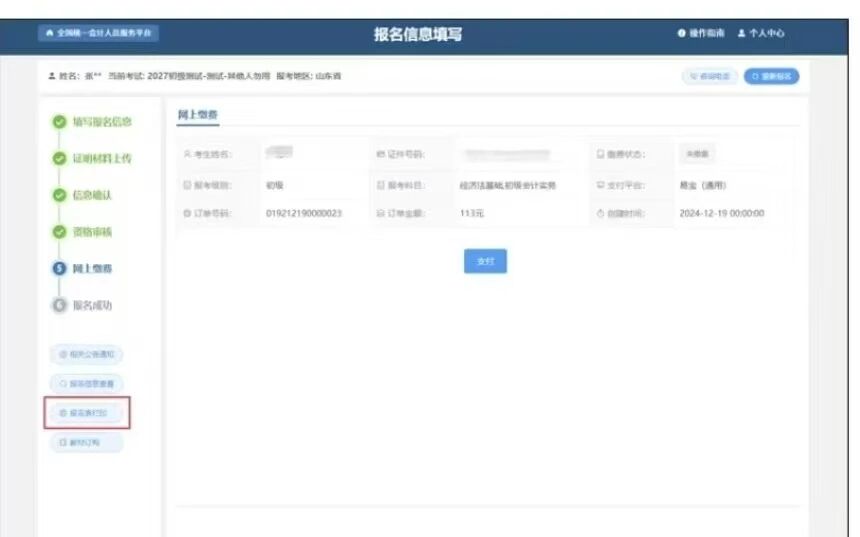Image resolution: width=860 pixels, height=537 pixels.
Task: Click the 未缴费 payment status tag
Action: click(x=697, y=154)
